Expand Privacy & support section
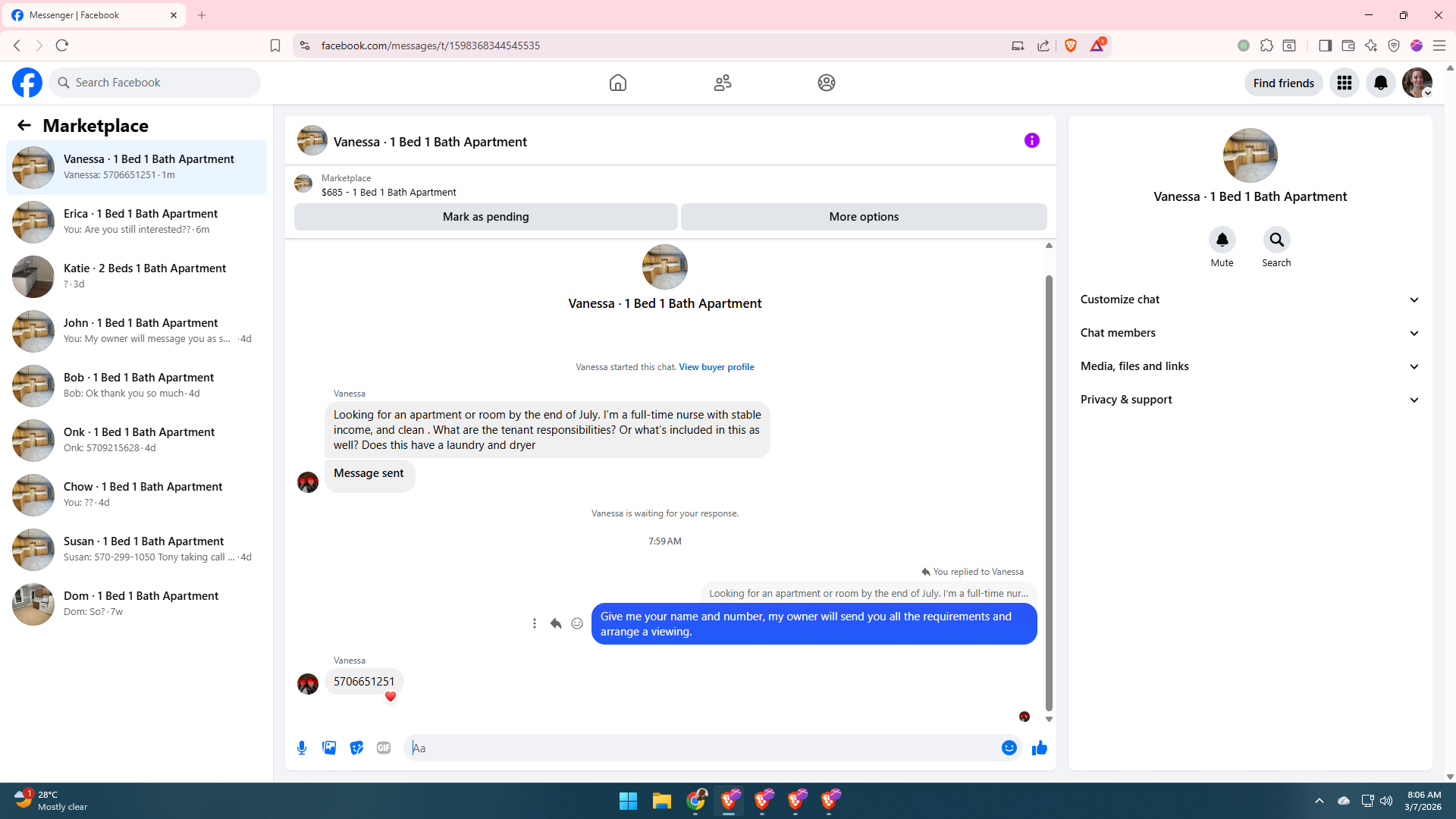The image size is (1456, 819). (x=1250, y=400)
